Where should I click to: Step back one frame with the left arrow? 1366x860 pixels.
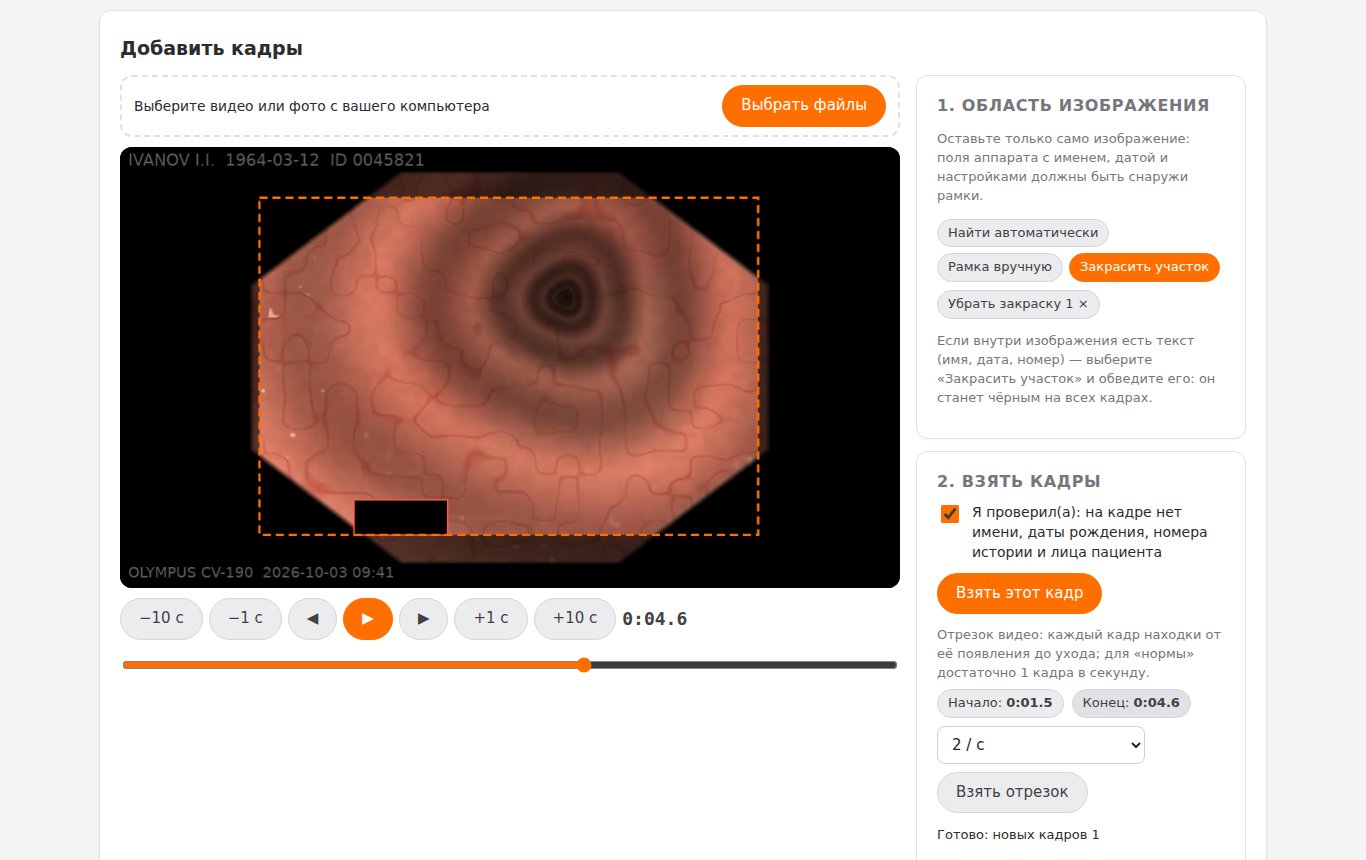tap(313, 619)
